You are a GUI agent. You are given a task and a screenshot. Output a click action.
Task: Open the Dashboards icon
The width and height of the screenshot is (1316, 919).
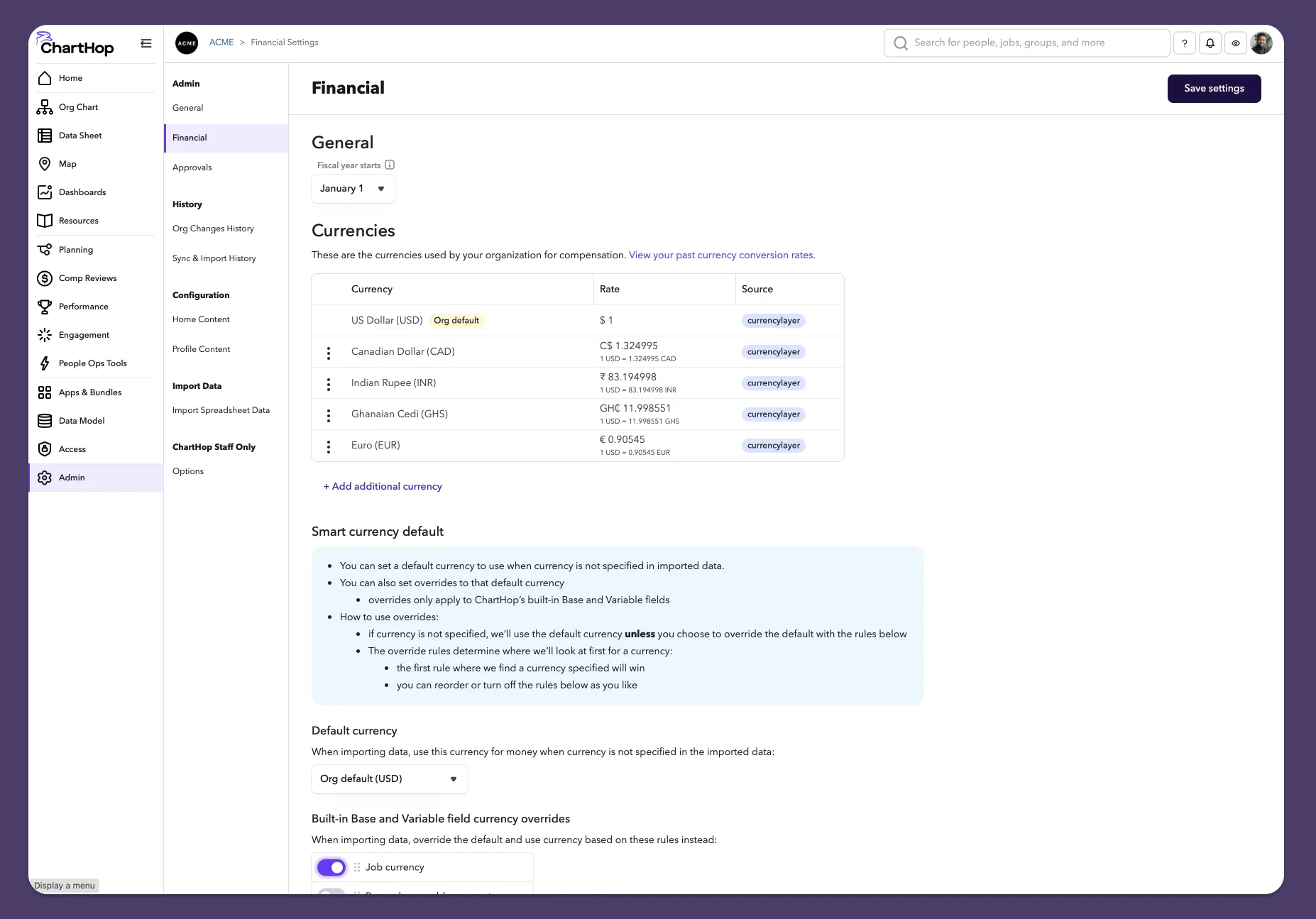point(45,192)
